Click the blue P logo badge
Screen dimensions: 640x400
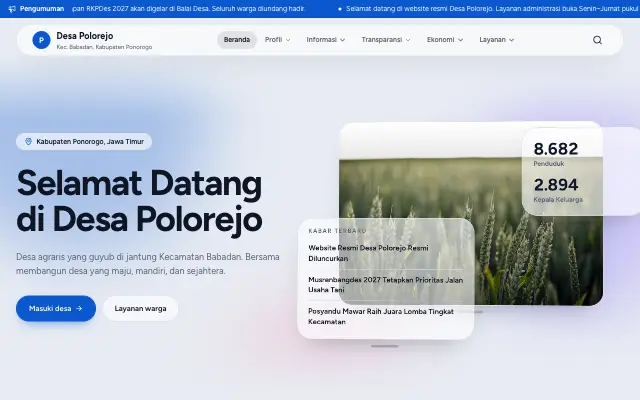[41, 40]
